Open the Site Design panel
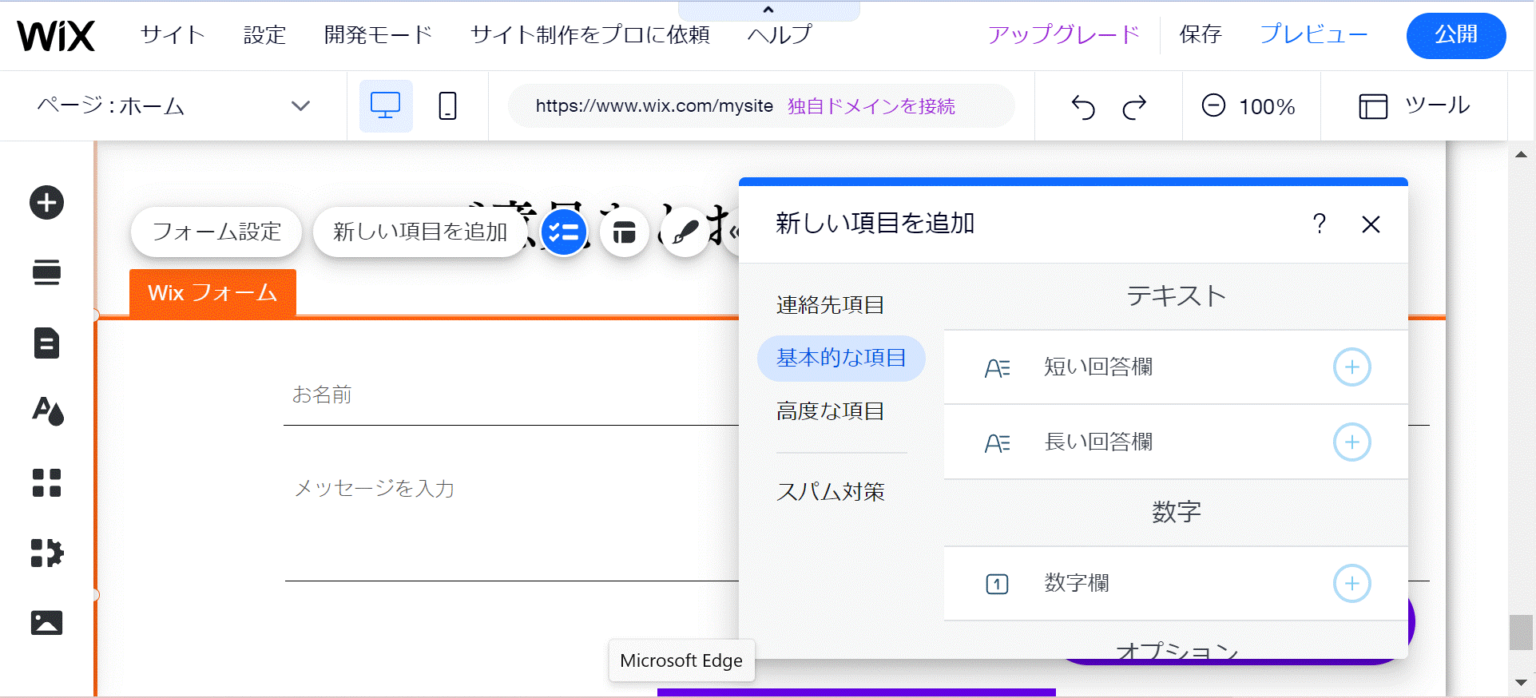 tap(46, 412)
